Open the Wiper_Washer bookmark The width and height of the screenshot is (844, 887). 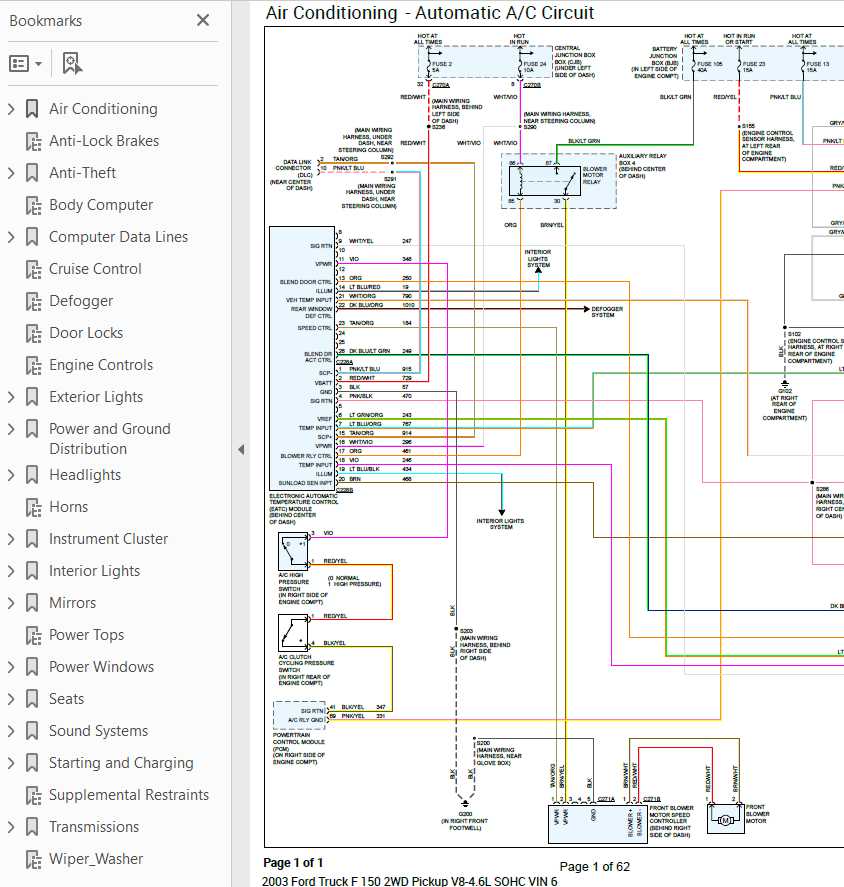(96, 859)
